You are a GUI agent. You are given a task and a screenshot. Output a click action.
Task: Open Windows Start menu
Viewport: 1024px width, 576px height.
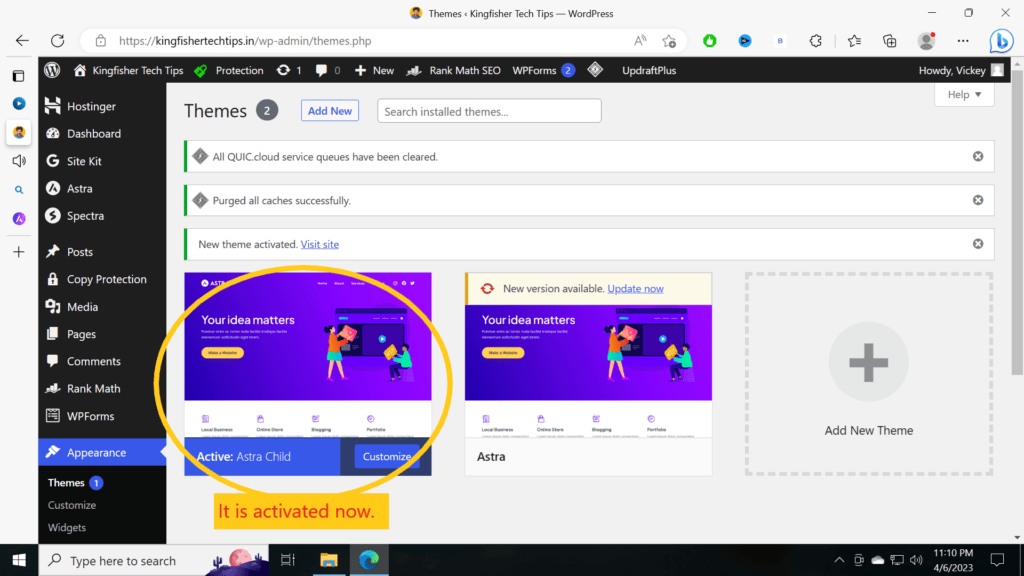(x=19, y=560)
